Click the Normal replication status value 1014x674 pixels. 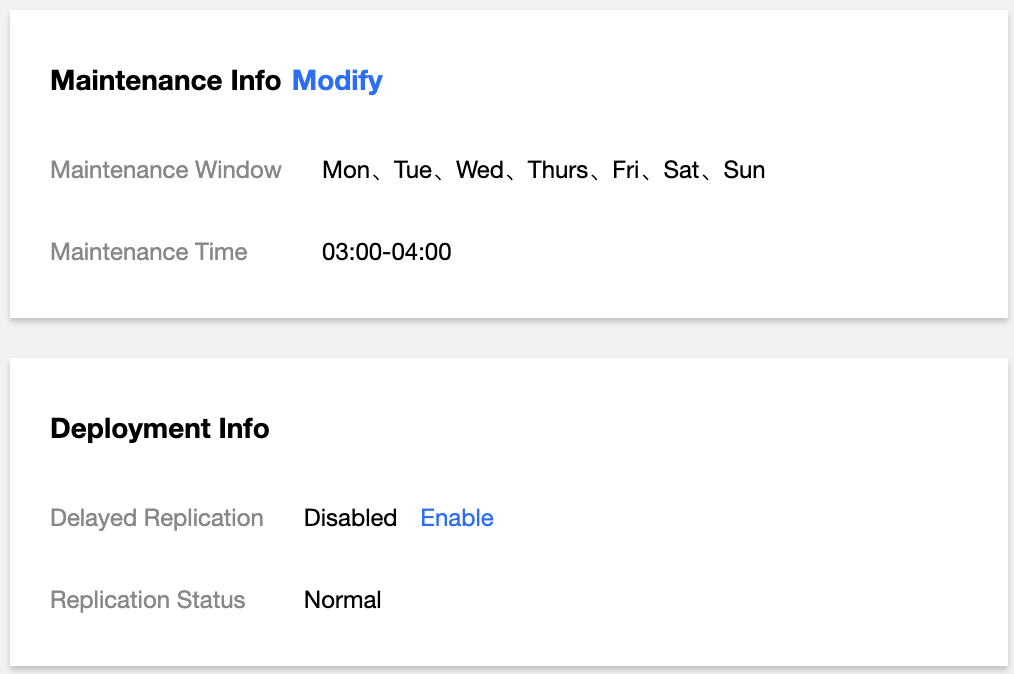click(343, 600)
